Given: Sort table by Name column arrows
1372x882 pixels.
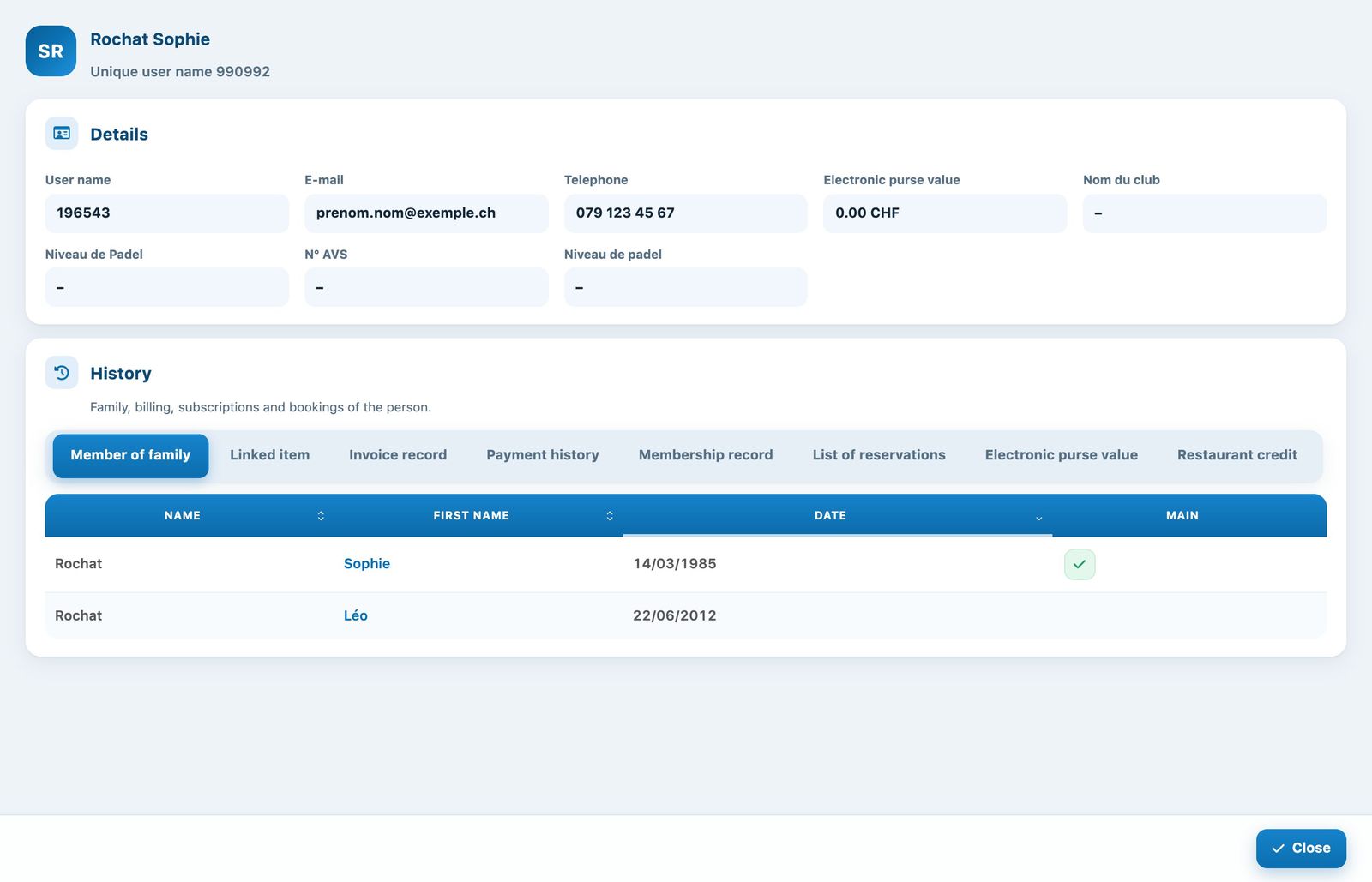Looking at the screenshot, I should pyautogui.click(x=321, y=516).
